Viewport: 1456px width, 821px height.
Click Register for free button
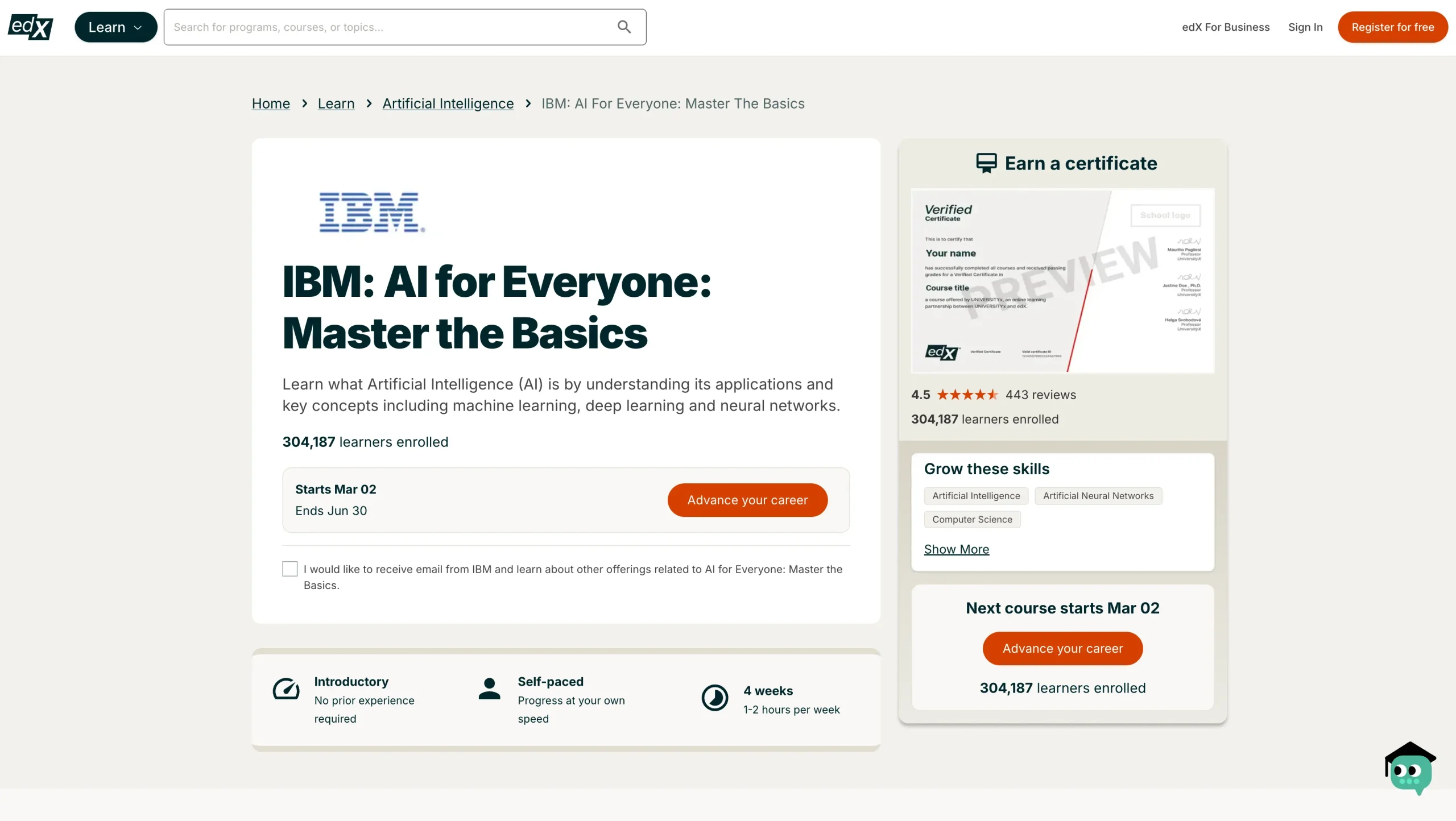click(1392, 27)
